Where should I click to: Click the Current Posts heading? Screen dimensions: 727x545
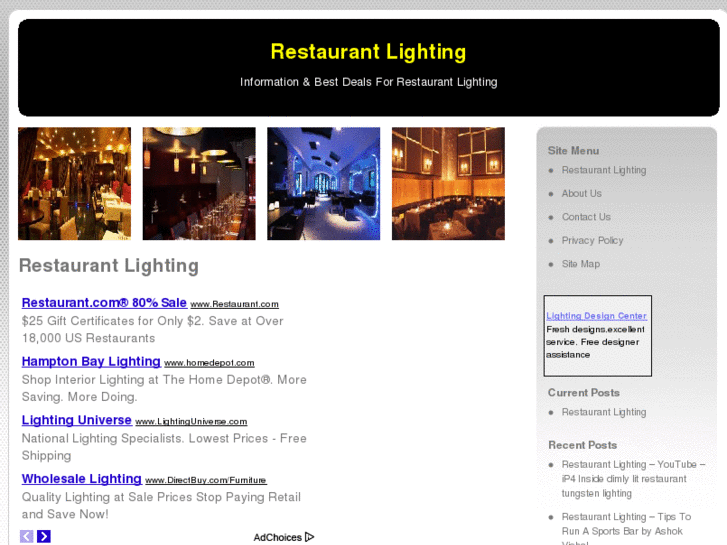583,393
